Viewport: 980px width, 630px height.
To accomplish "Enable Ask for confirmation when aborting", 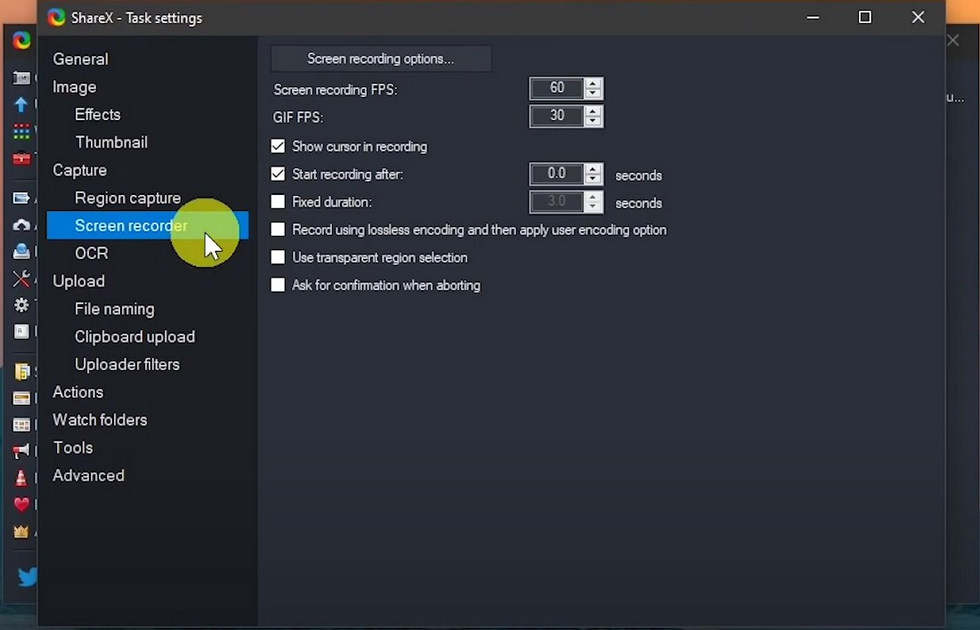I will [x=277, y=285].
